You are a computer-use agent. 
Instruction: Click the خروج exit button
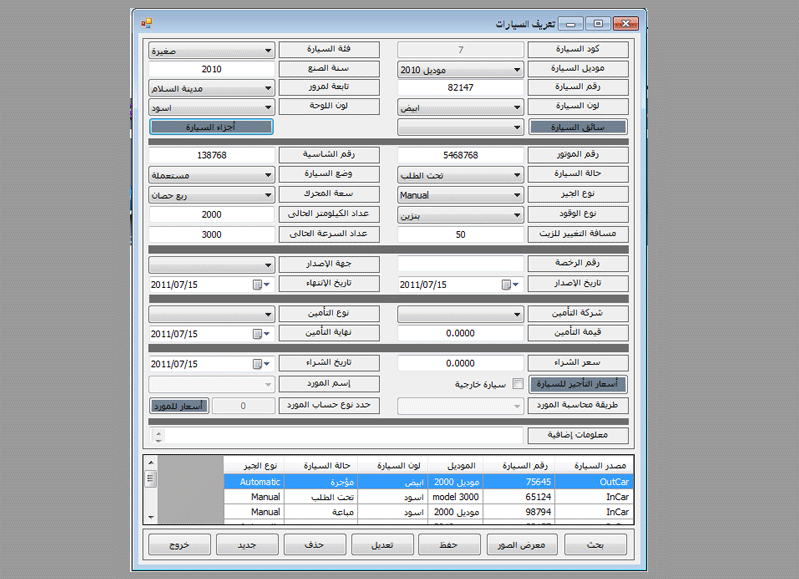tap(179, 545)
